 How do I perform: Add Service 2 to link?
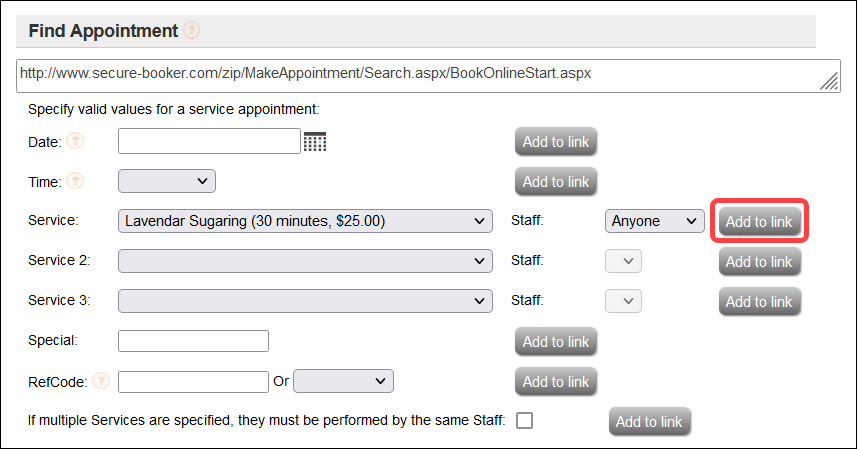(x=759, y=262)
